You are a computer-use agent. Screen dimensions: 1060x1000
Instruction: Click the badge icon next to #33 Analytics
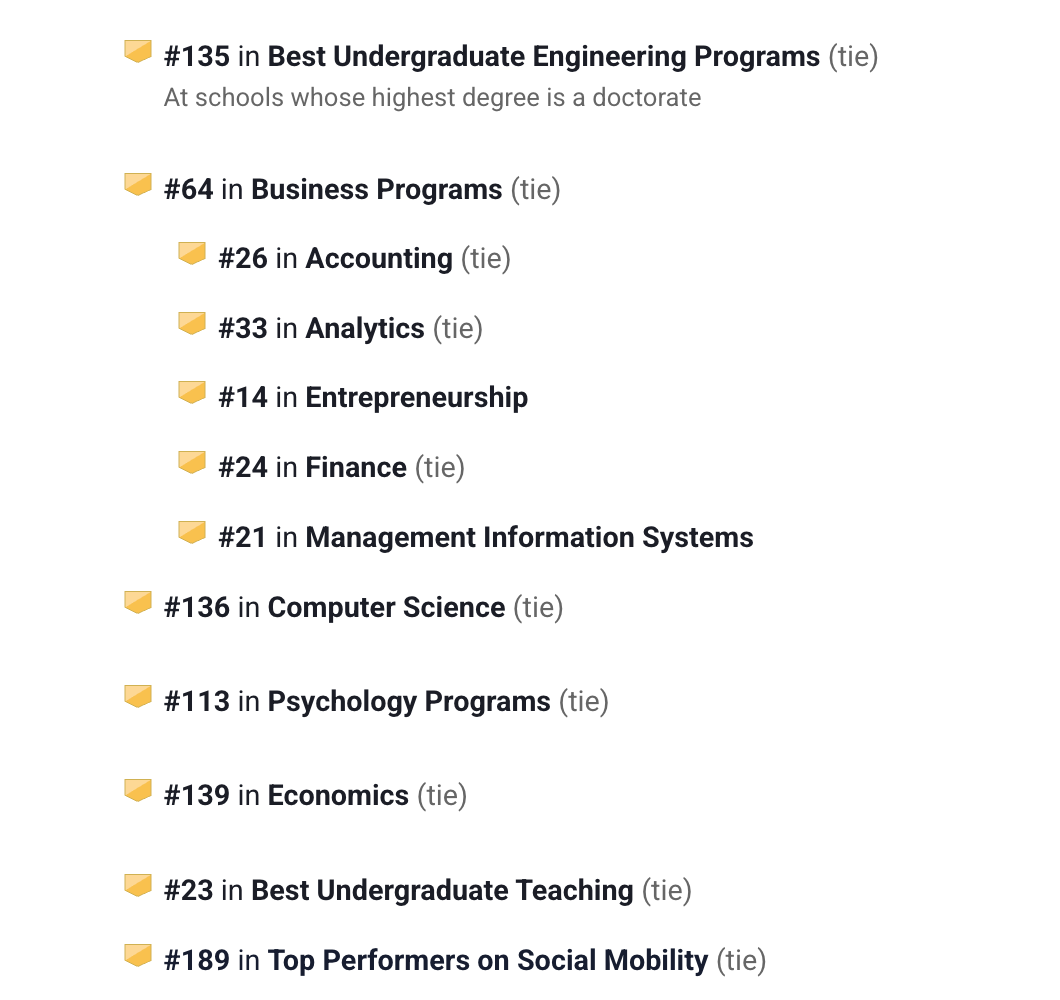click(x=192, y=324)
